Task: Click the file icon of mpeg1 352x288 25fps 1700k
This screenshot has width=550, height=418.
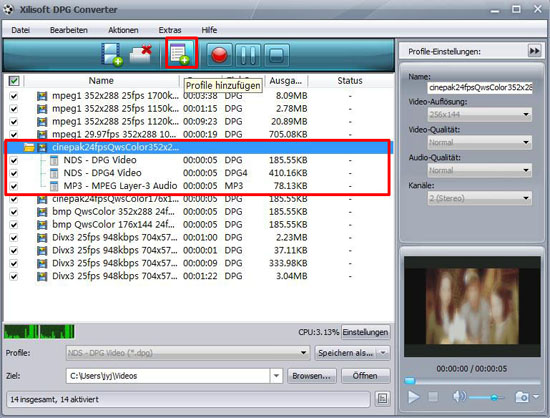Action: [x=42, y=96]
